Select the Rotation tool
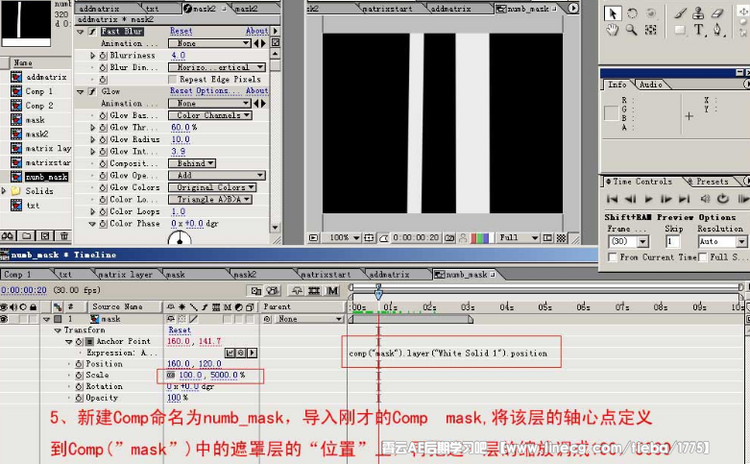 [x=632, y=13]
